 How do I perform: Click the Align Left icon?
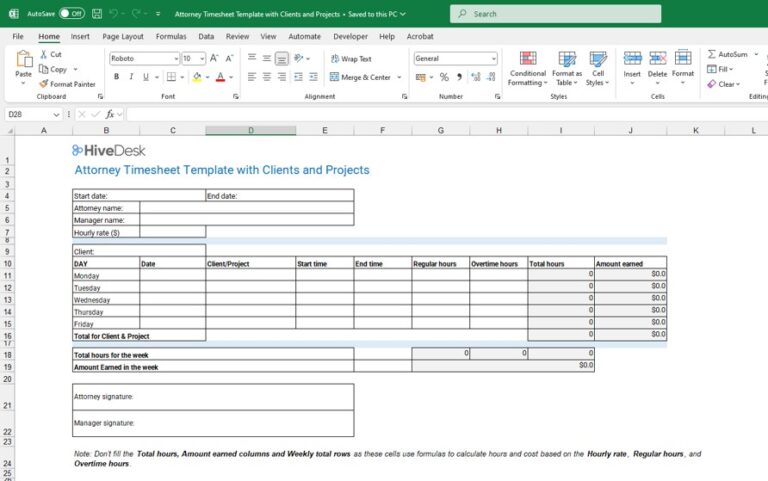[252, 77]
